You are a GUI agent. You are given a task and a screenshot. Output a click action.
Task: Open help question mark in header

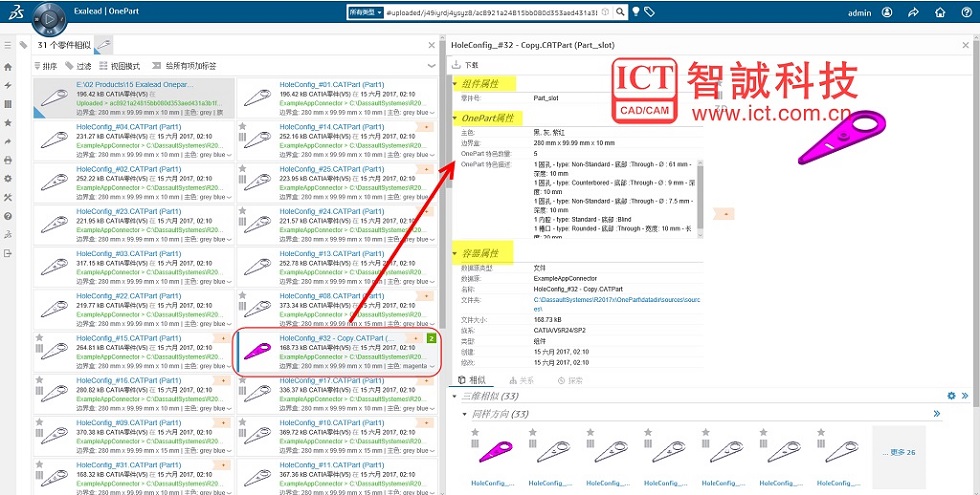pyautogui.click(x=966, y=12)
